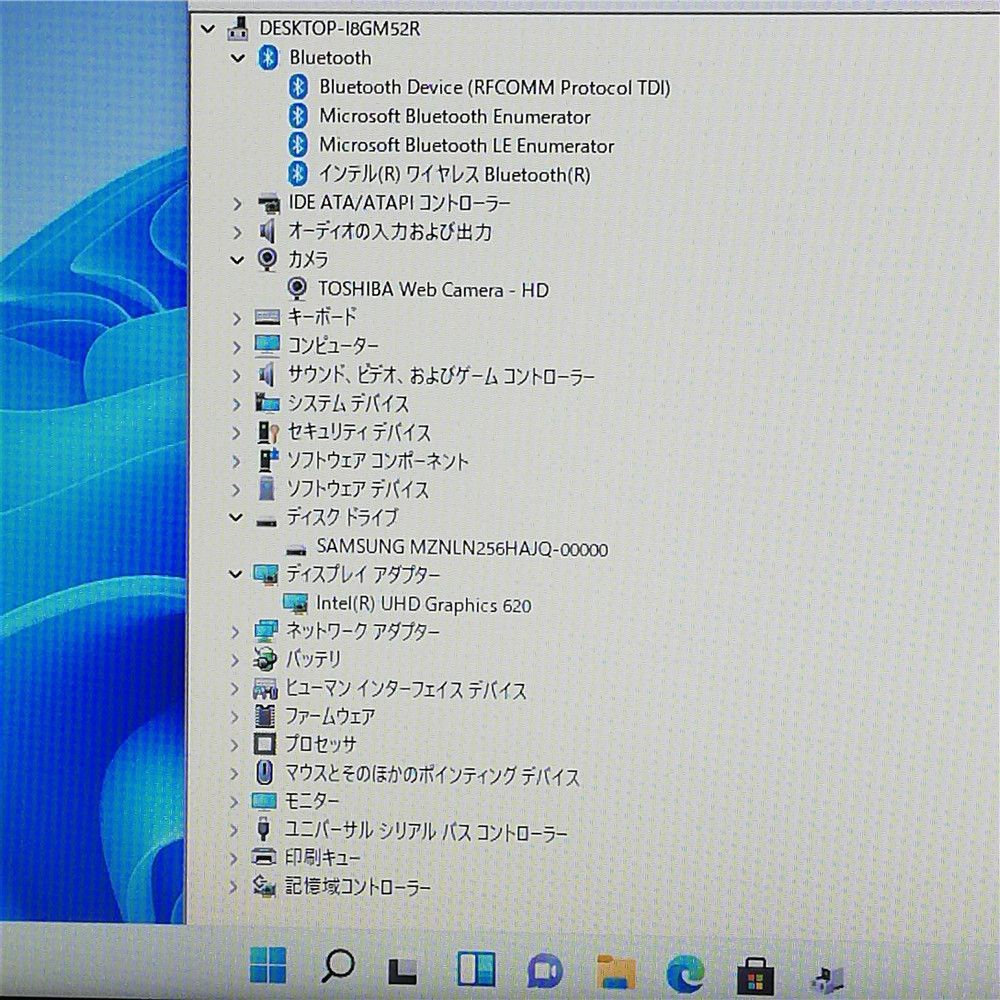Viewport: 1000px width, 1000px height.
Task: Collapse the カメラ category
Action: [237, 260]
